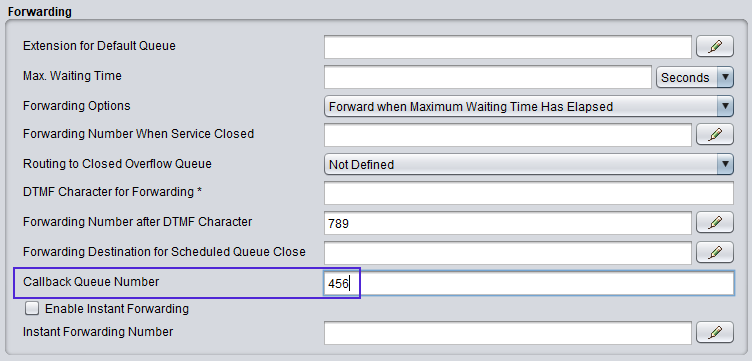Open Routing to Closed Overflow Queue dropdown
Image resolution: width=752 pixels, height=361 pixels.
[x=529, y=164]
